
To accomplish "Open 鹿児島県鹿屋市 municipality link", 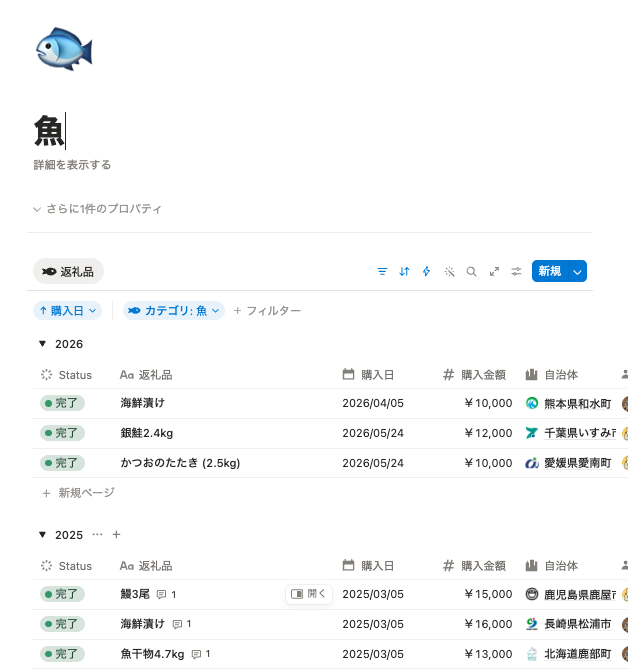I will 580,594.
